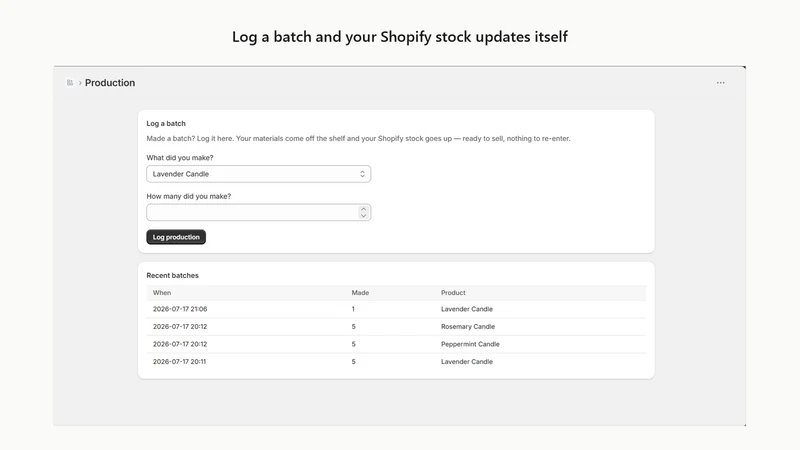Click Lavender Candle in the 21:06 row
The width and height of the screenshot is (800, 450).
point(467,309)
